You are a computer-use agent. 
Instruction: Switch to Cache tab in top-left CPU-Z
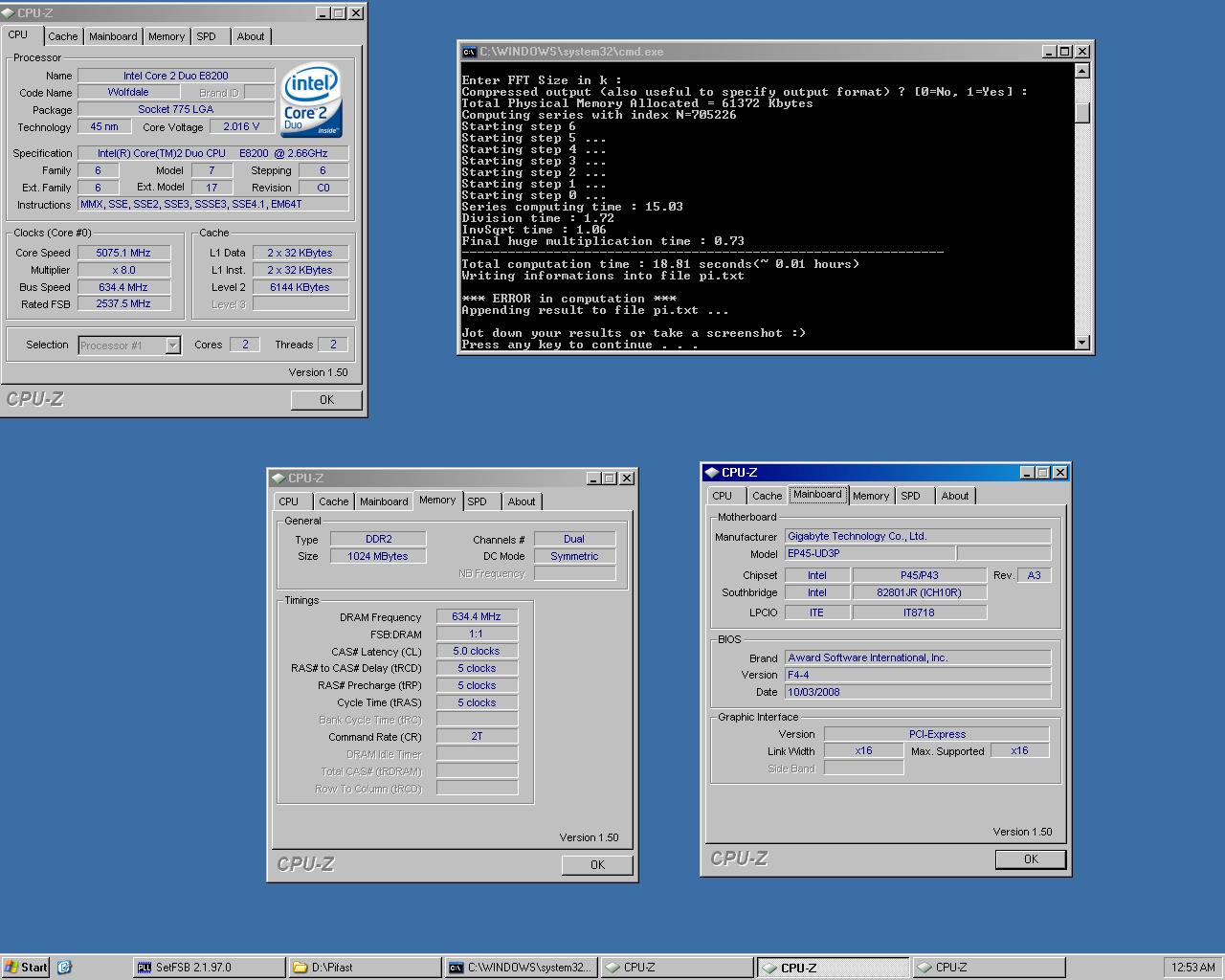click(x=63, y=36)
